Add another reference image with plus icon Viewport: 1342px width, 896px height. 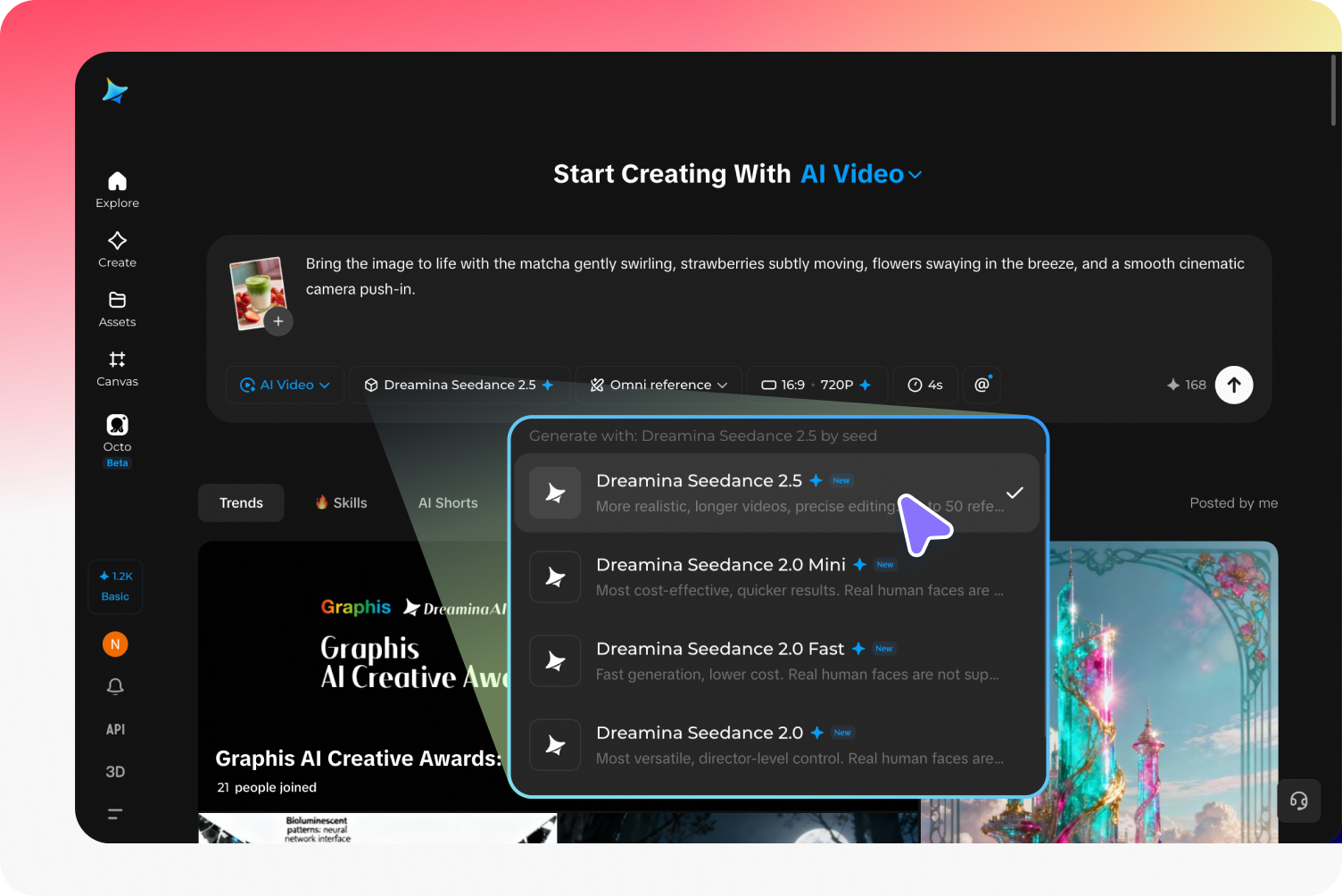(278, 321)
